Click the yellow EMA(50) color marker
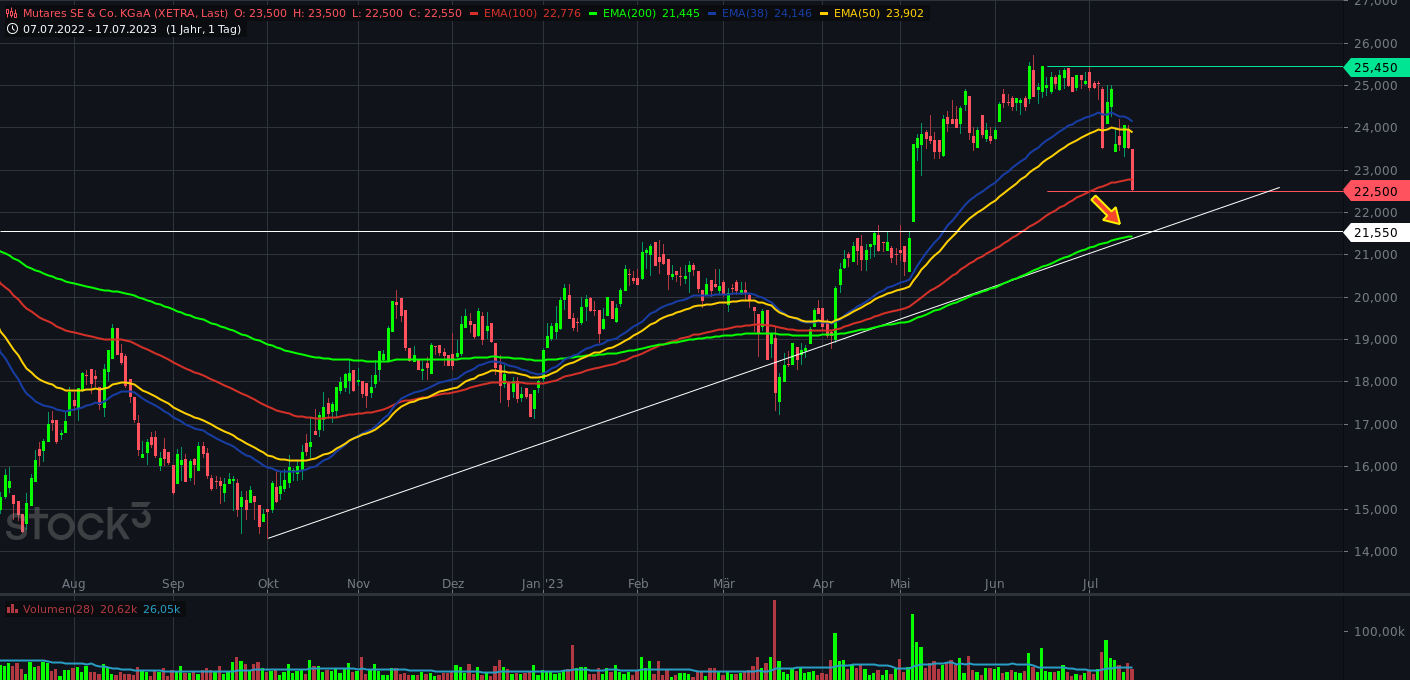 coord(823,13)
